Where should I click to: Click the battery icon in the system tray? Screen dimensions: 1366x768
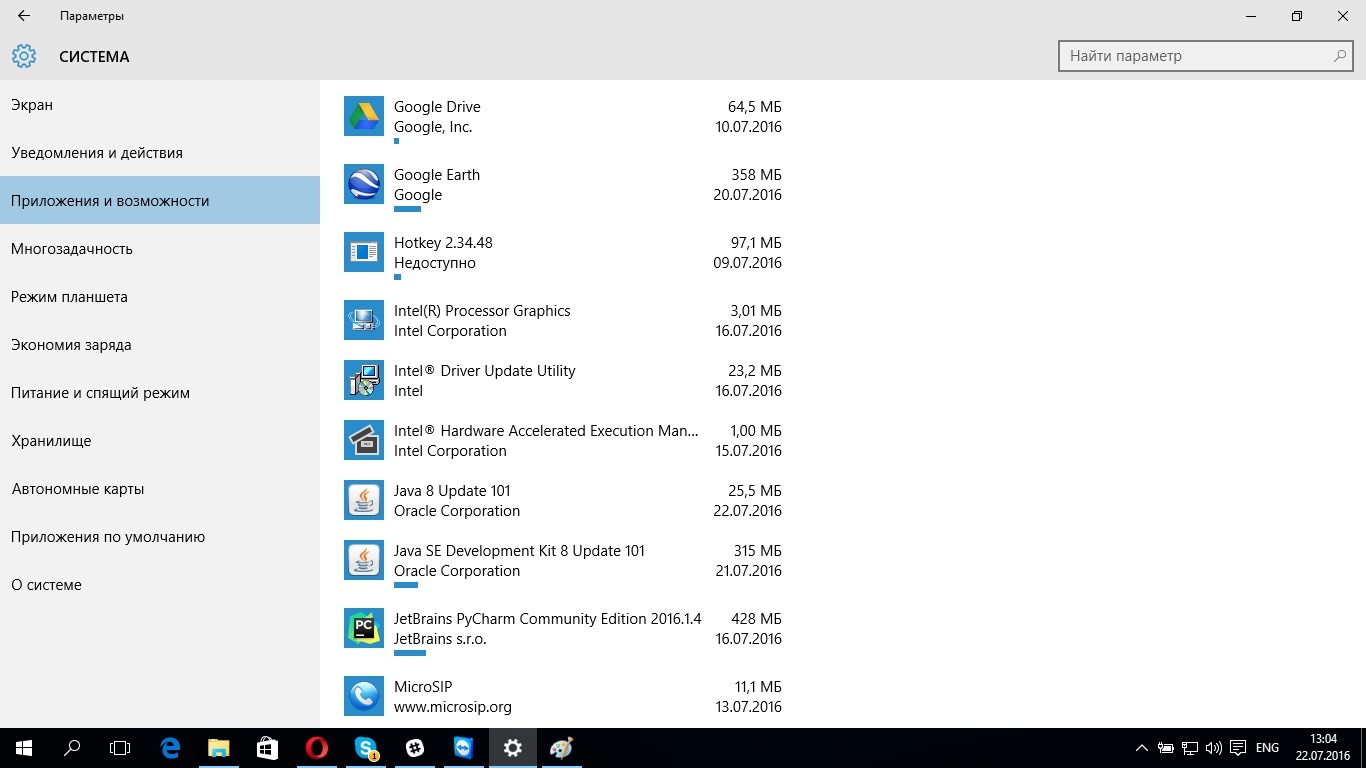pyautogui.click(x=1166, y=748)
